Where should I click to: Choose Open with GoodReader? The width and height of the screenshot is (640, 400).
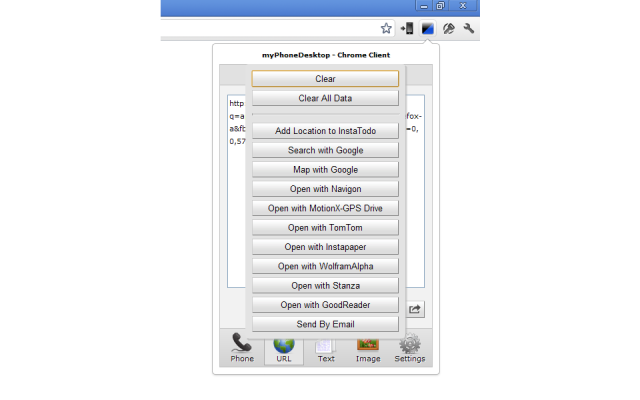pyautogui.click(x=325, y=305)
